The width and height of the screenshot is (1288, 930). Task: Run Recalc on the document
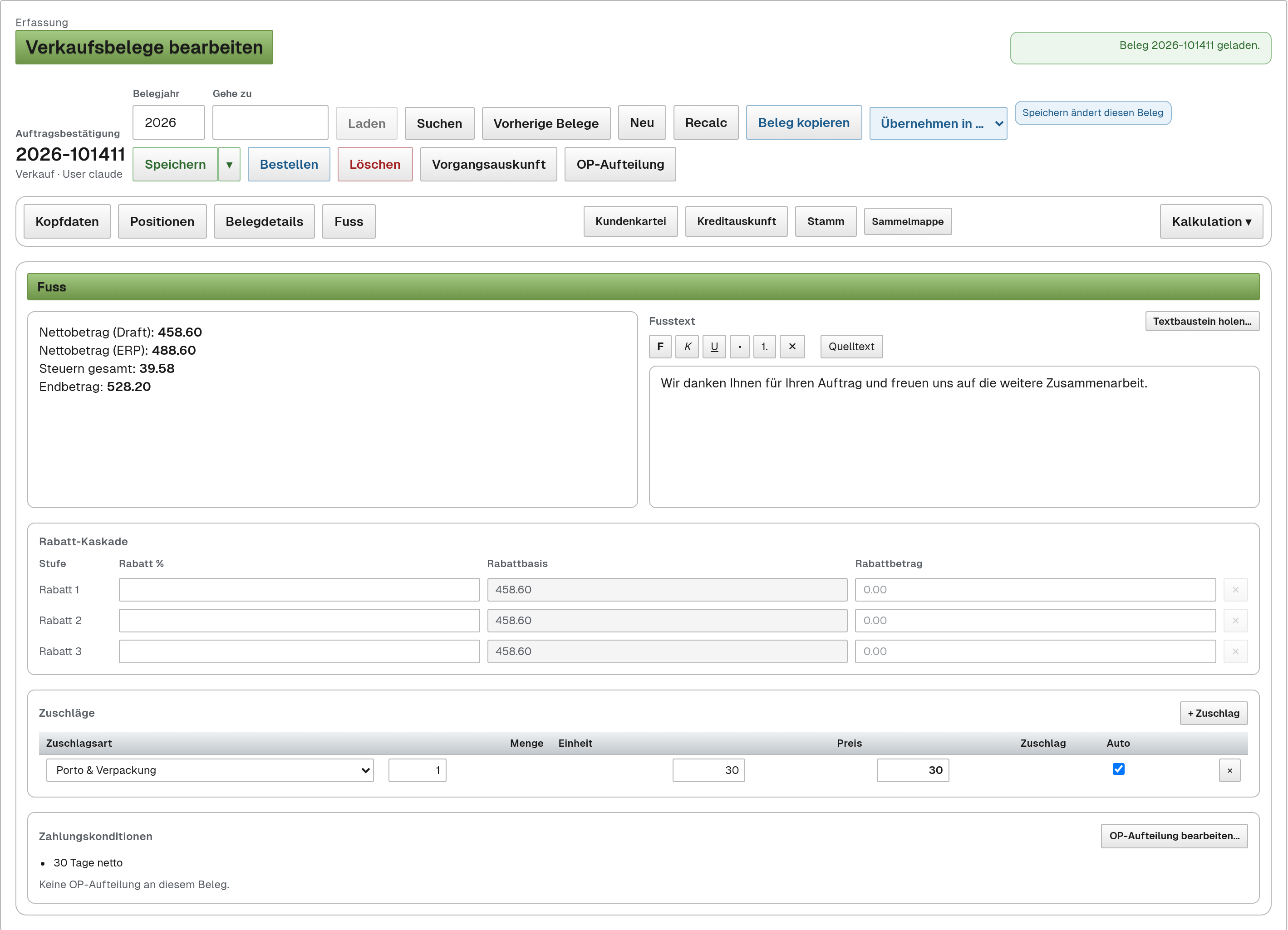(x=706, y=122)
